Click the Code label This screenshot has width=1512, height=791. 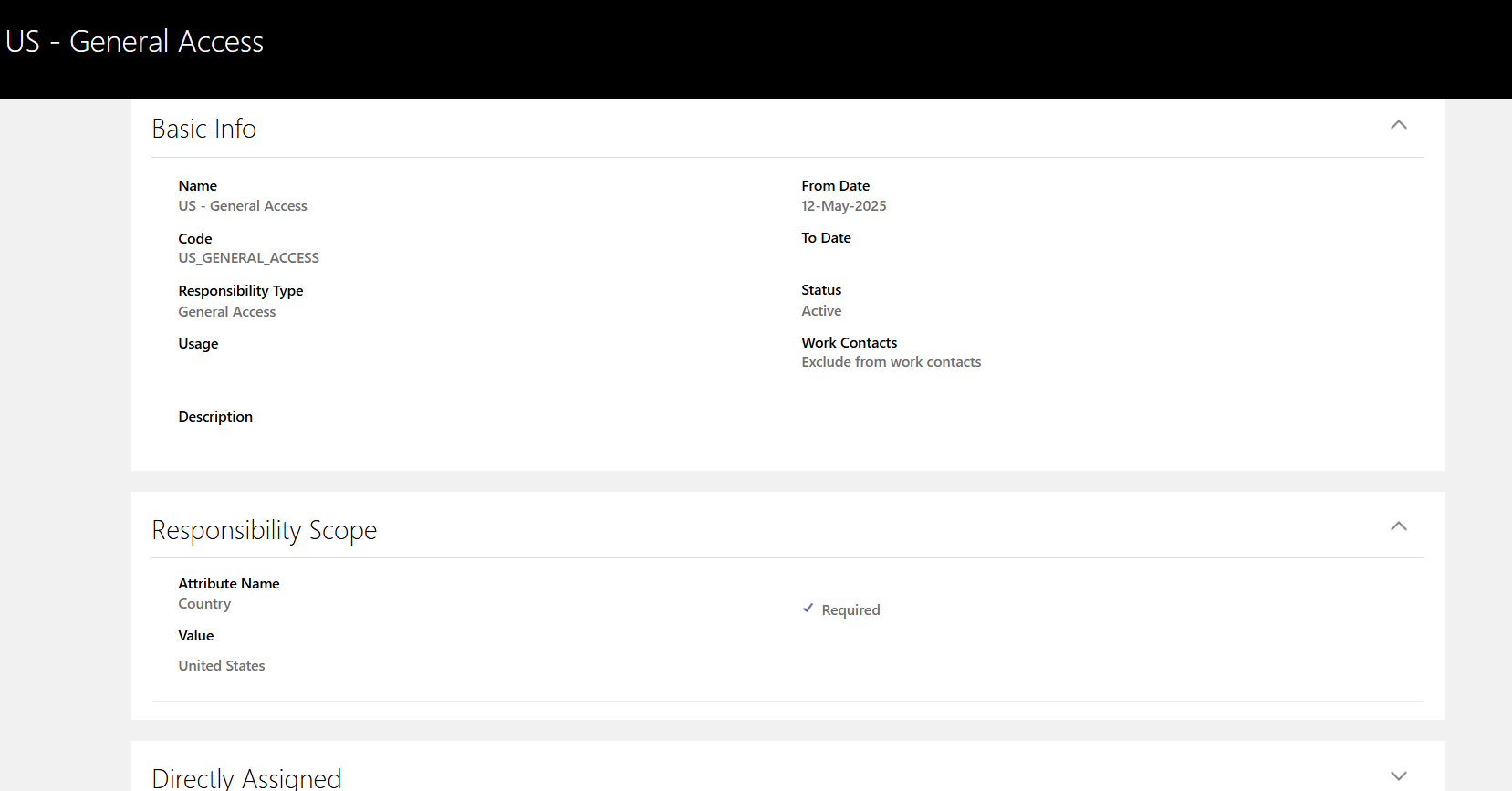[x=195, y=239]
